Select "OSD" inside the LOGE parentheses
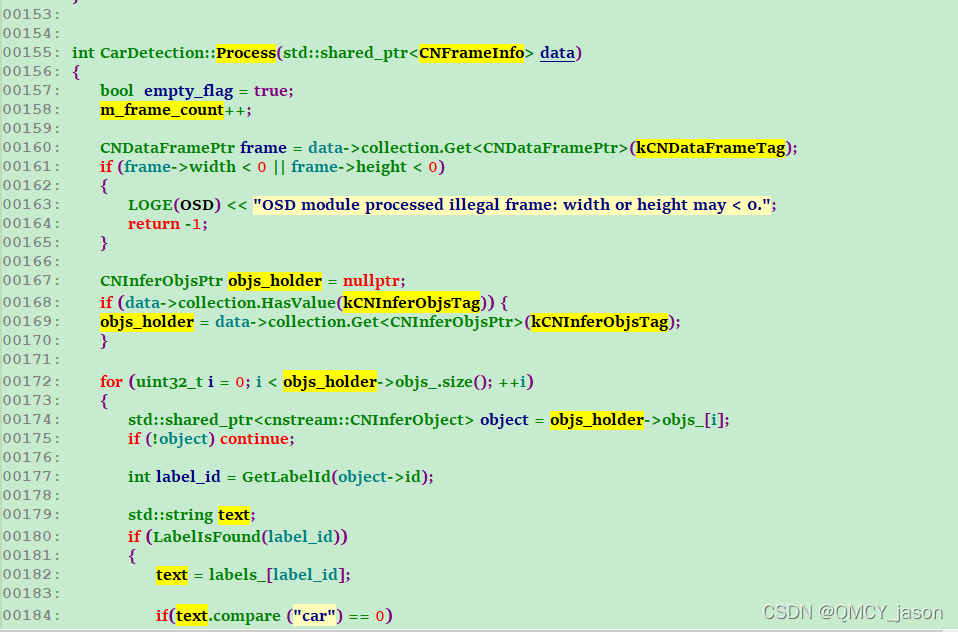The height and width of the screenshot is (632, 958). click(197, 205)
